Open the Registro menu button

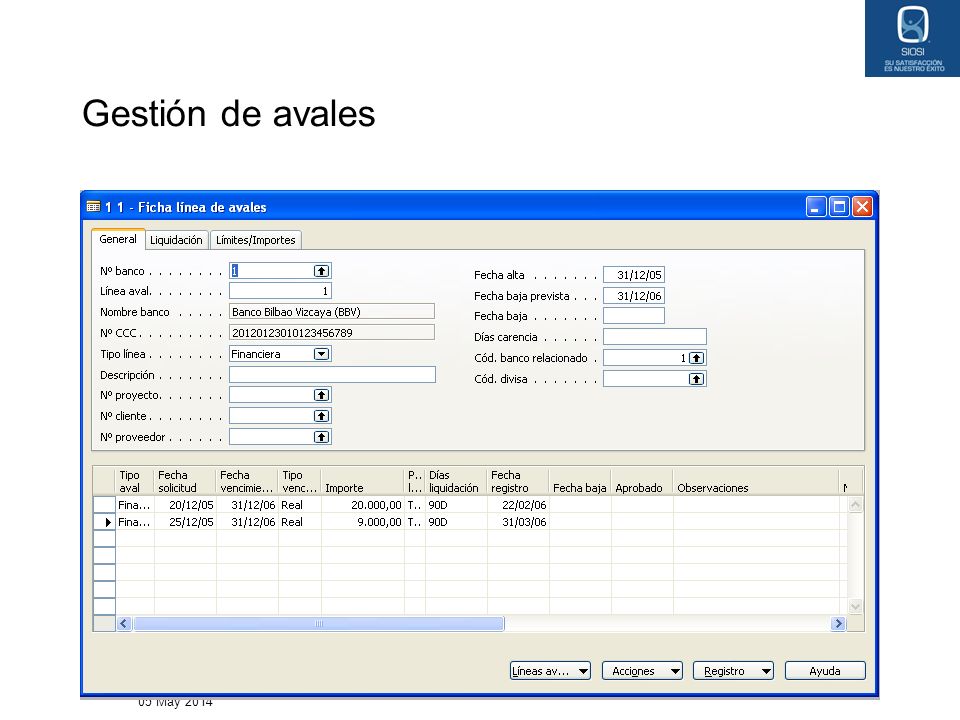pos(733,671)
